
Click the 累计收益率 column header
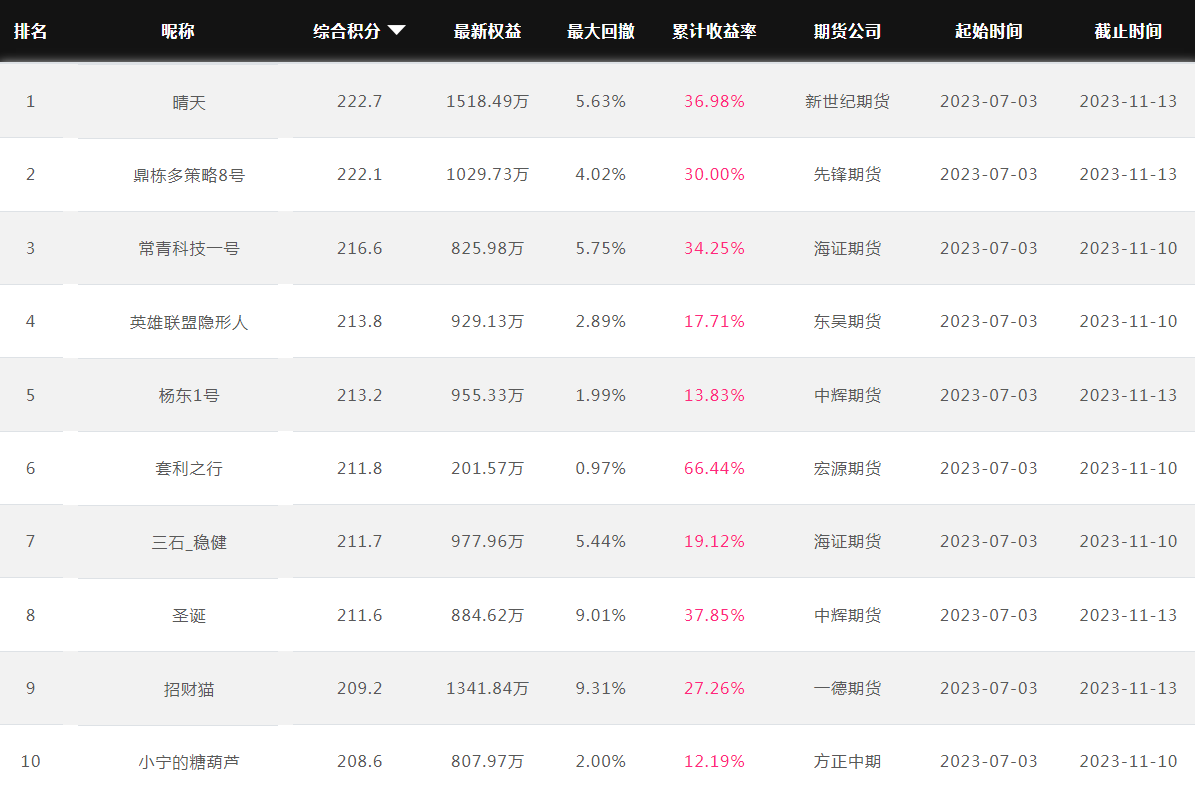point(714,31)
